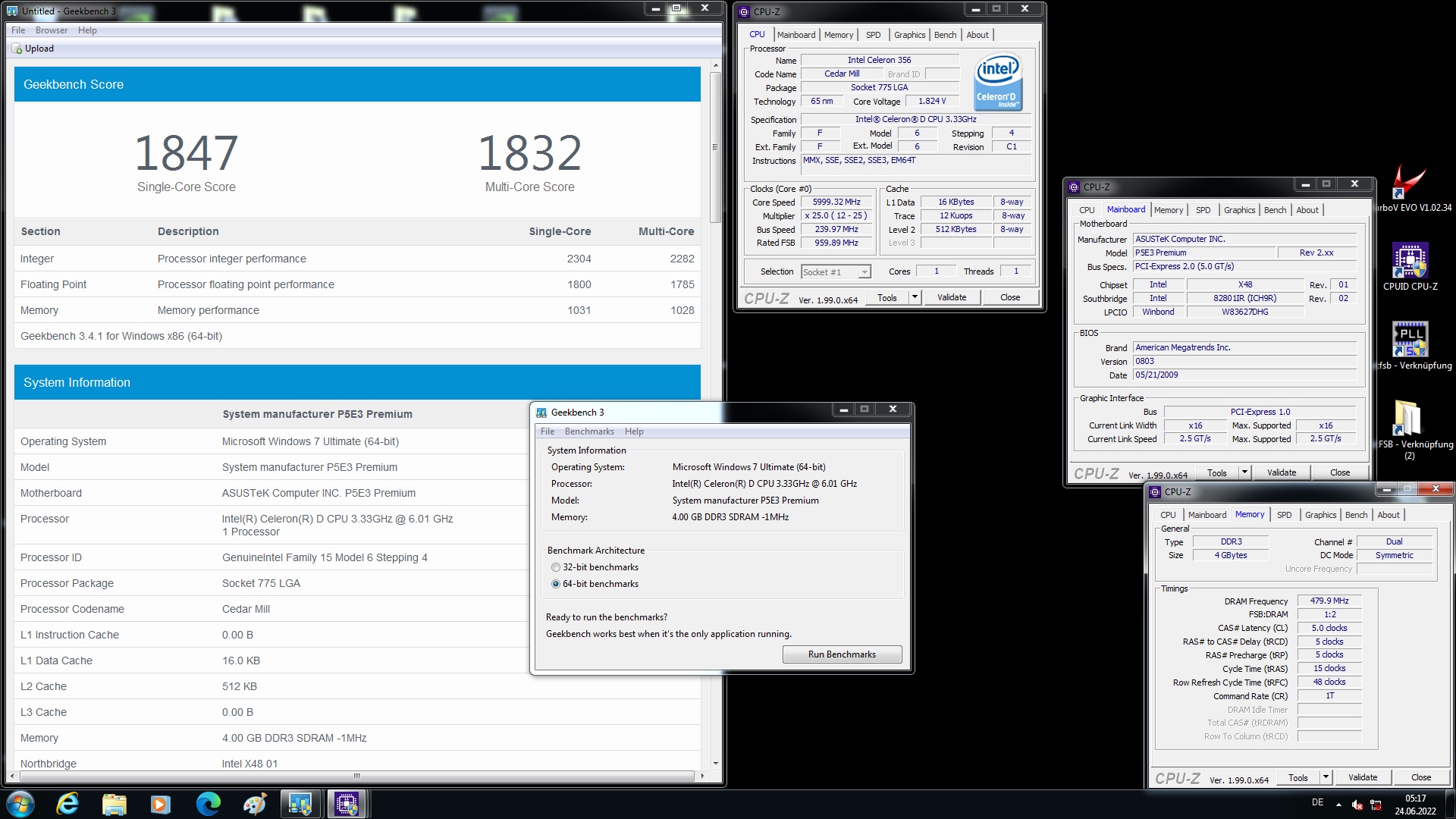Switch to SPD tab in CPU-Z processor window
The image size is (1456, 819).
874,35
